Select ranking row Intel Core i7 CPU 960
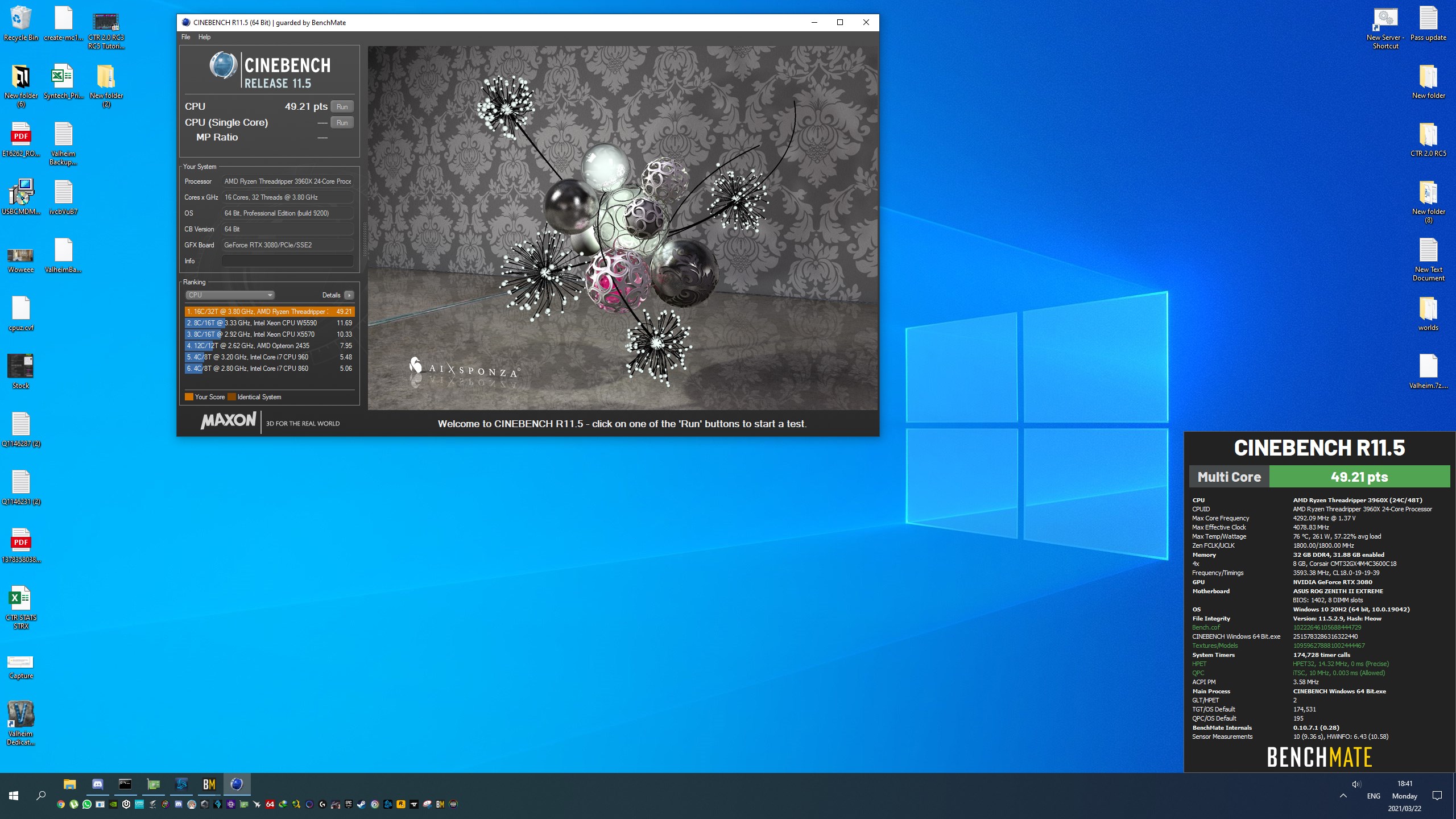 pyautogui.click(x=270, y=357)
